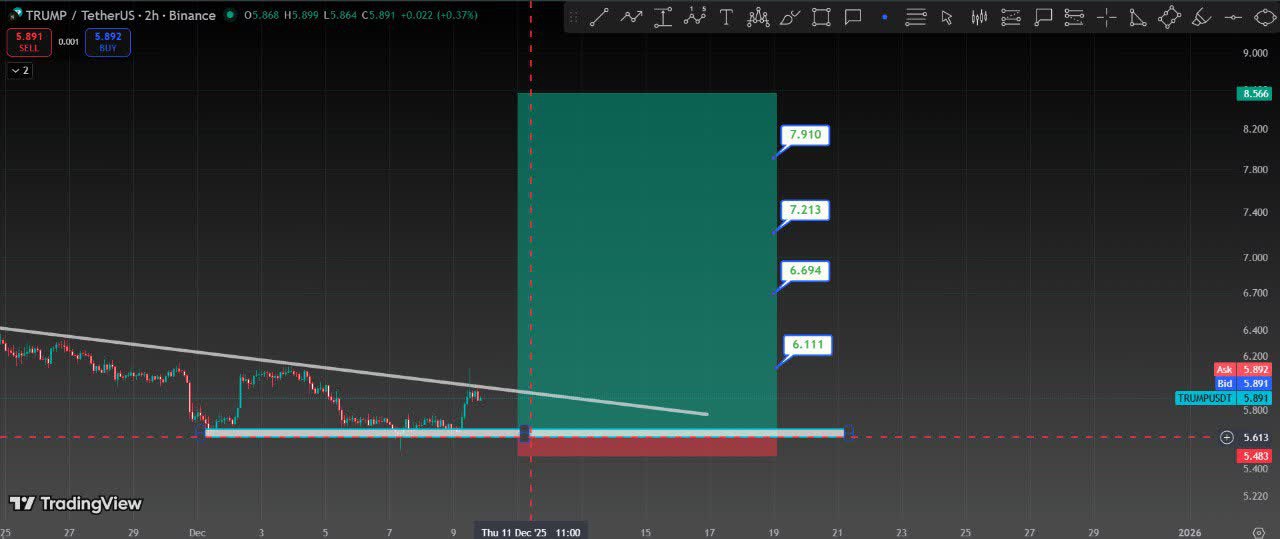The image size is (1280, 539).
Task: Select the horizontal line tool
Action: click(x=1234, y=17)
